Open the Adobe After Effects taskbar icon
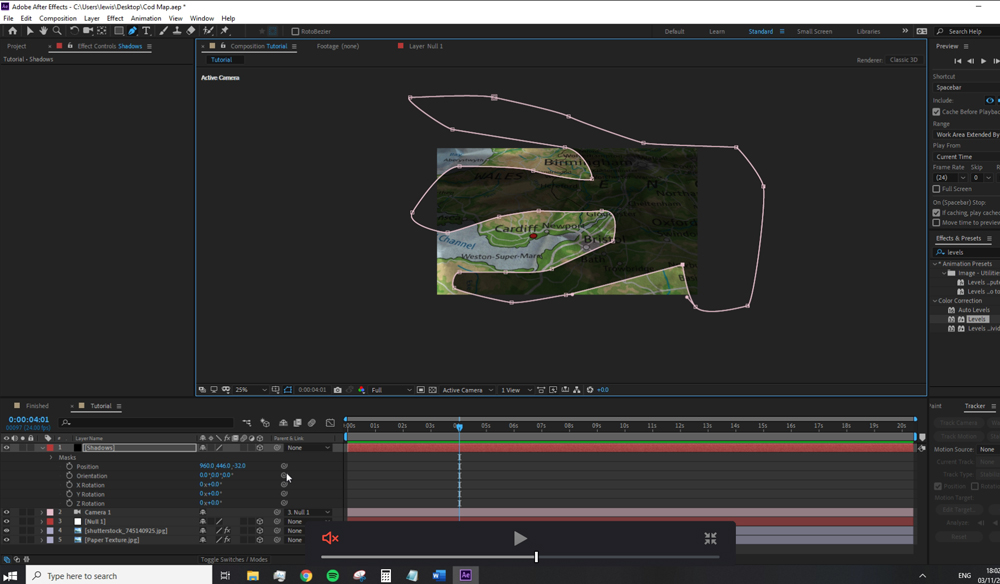Image resolution: width=1000 pixels, height=584 pixels. 466,575
